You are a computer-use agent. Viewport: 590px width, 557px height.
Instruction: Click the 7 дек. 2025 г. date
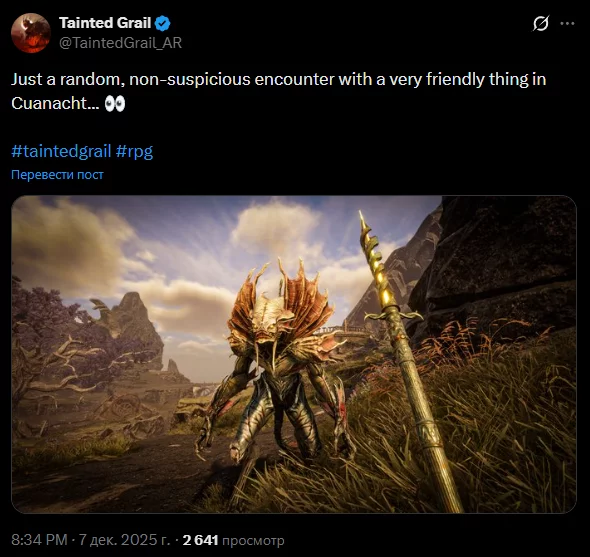coord(124,540)
